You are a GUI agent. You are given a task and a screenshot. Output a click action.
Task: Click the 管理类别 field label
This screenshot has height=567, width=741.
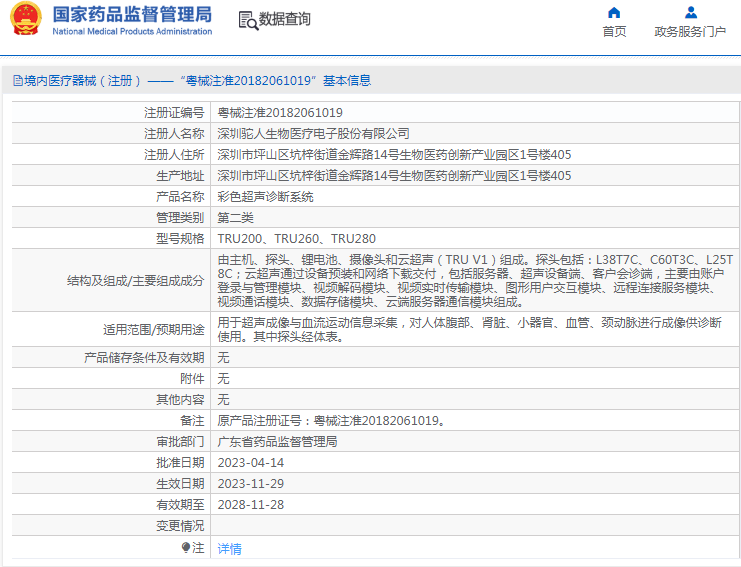point(180,218)
